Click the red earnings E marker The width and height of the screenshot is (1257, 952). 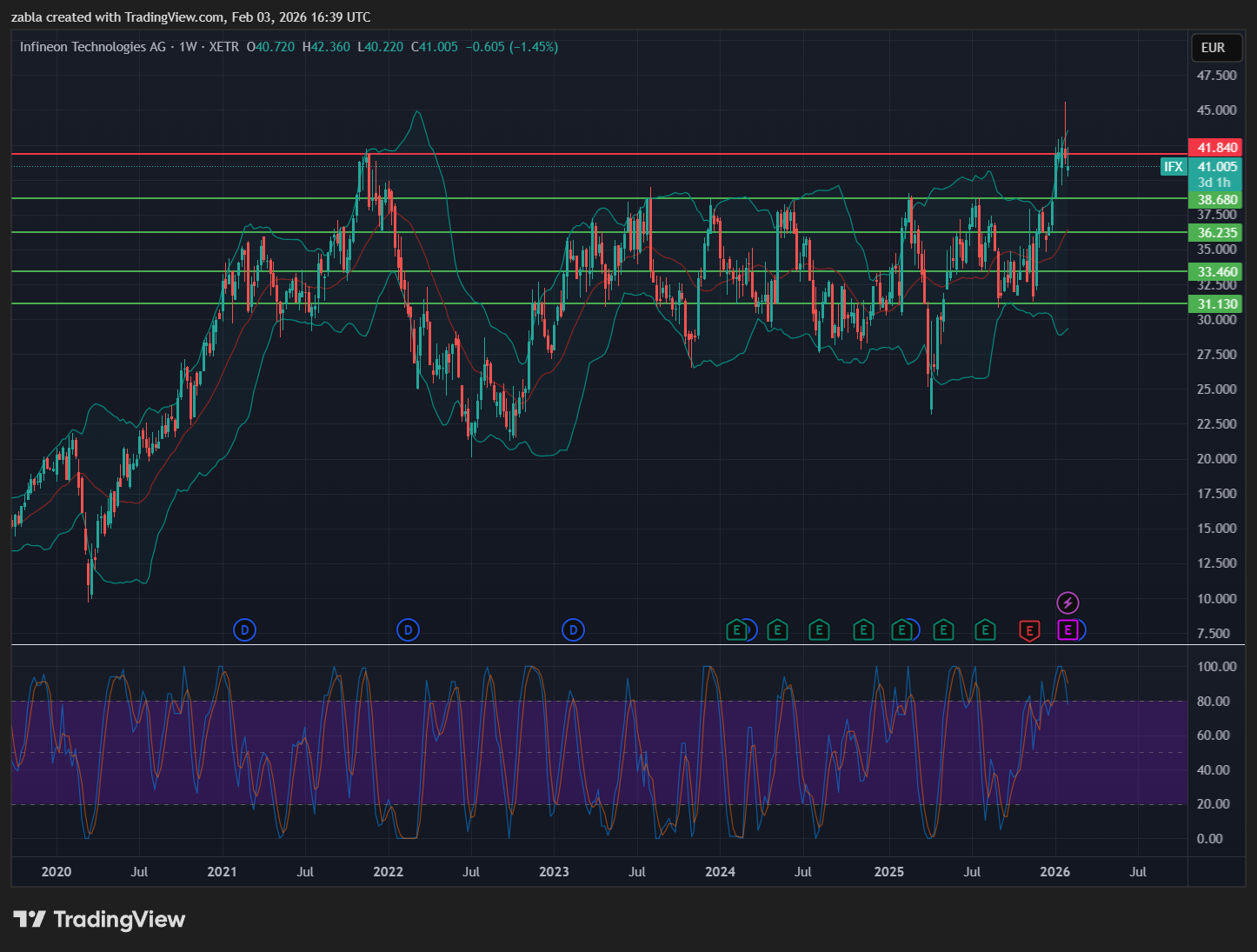(x=1029, y=630)
